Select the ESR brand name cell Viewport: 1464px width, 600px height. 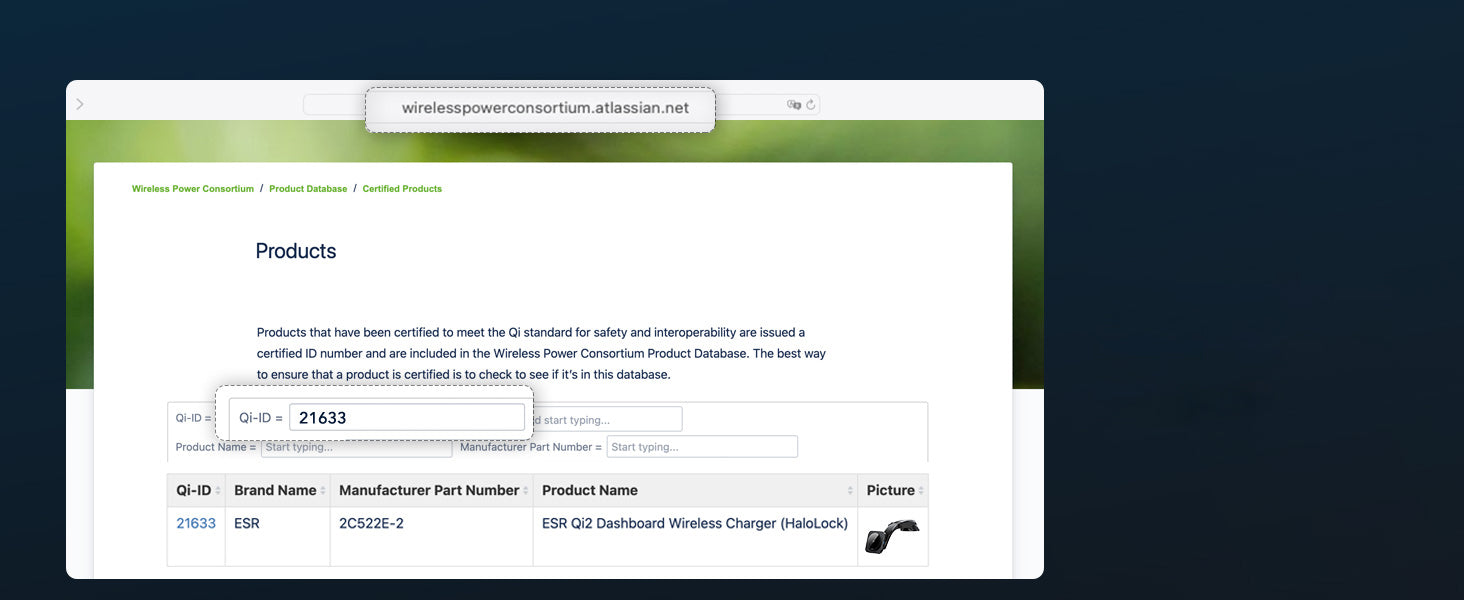[x=247, y=523]
